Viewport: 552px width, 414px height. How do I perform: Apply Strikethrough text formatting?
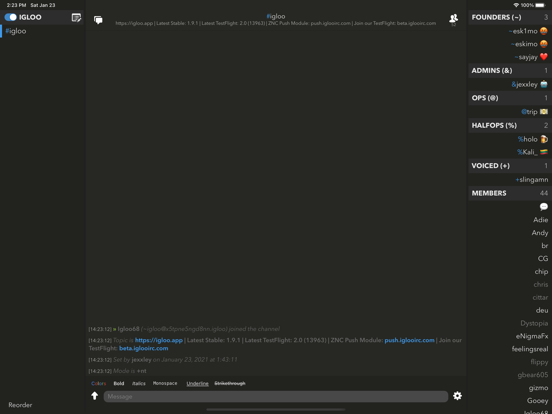tap(230, 383)
